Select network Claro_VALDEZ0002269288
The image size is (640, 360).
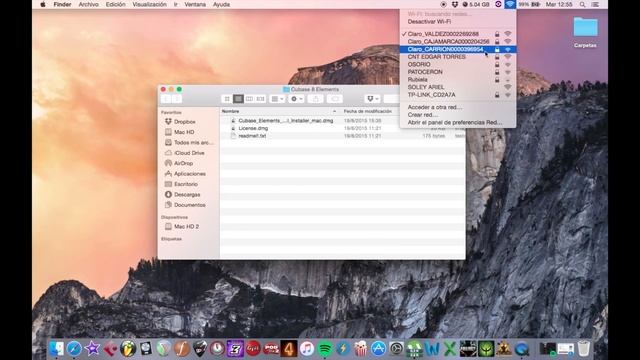(458, 34)
